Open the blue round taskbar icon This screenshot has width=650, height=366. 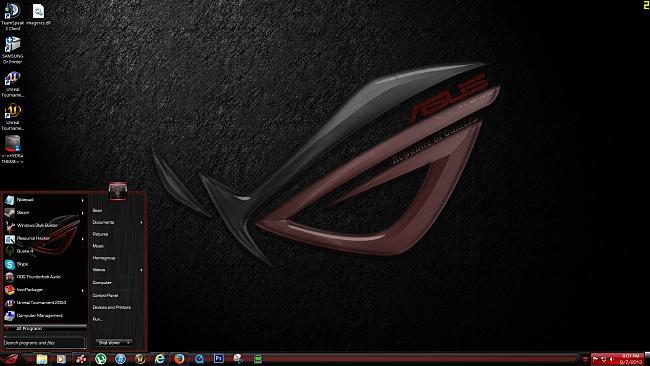(120, 359)
